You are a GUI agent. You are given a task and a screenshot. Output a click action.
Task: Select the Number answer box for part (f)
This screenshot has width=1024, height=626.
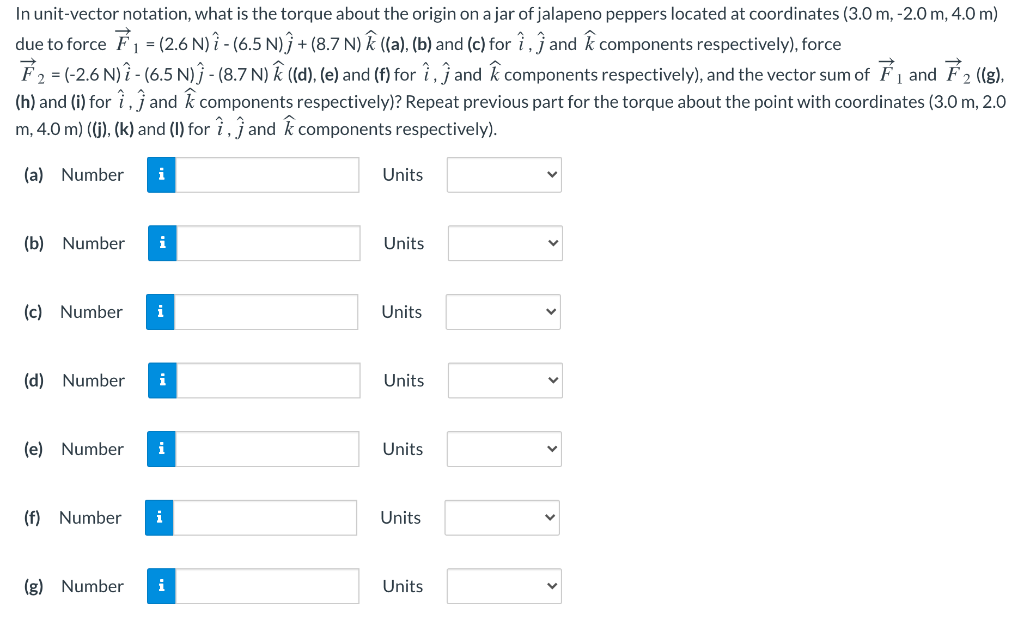point(264,518)
